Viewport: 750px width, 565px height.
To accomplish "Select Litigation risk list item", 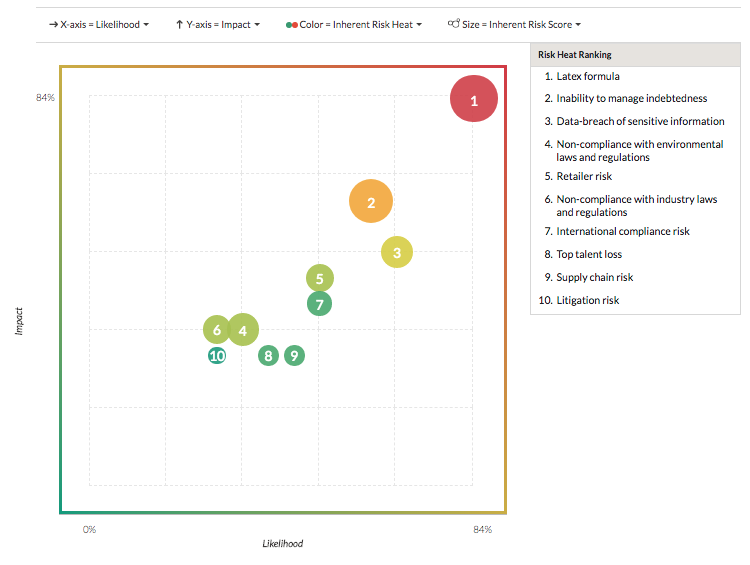I will tap(587, 300).
